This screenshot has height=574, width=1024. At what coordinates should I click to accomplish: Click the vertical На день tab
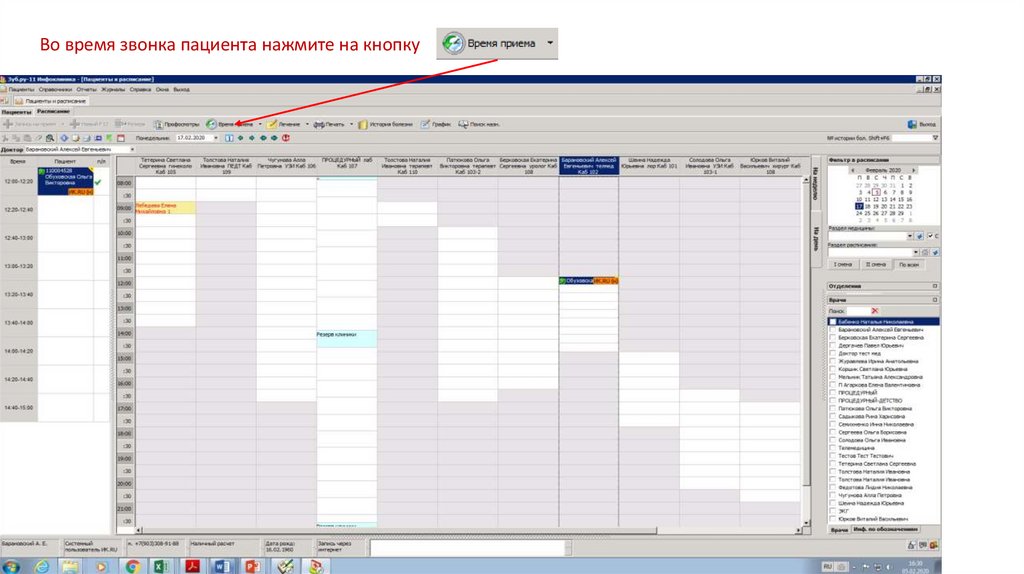816,239
